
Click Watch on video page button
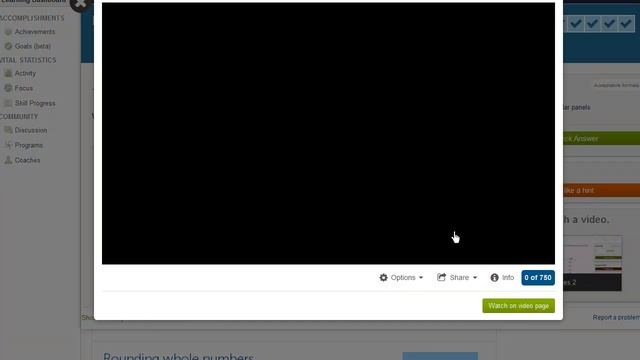[518, 306]
